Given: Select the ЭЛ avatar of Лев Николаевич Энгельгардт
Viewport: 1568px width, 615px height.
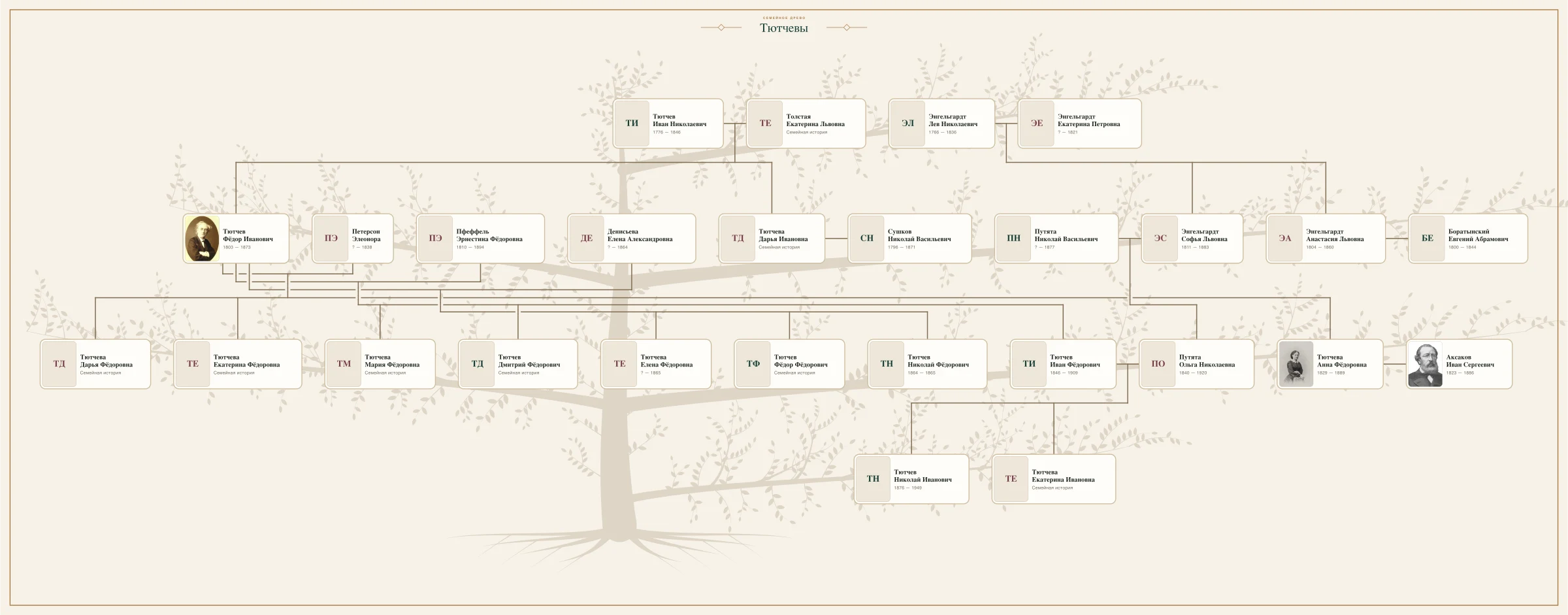Looking at the screenshot, I should coord(907,124).
